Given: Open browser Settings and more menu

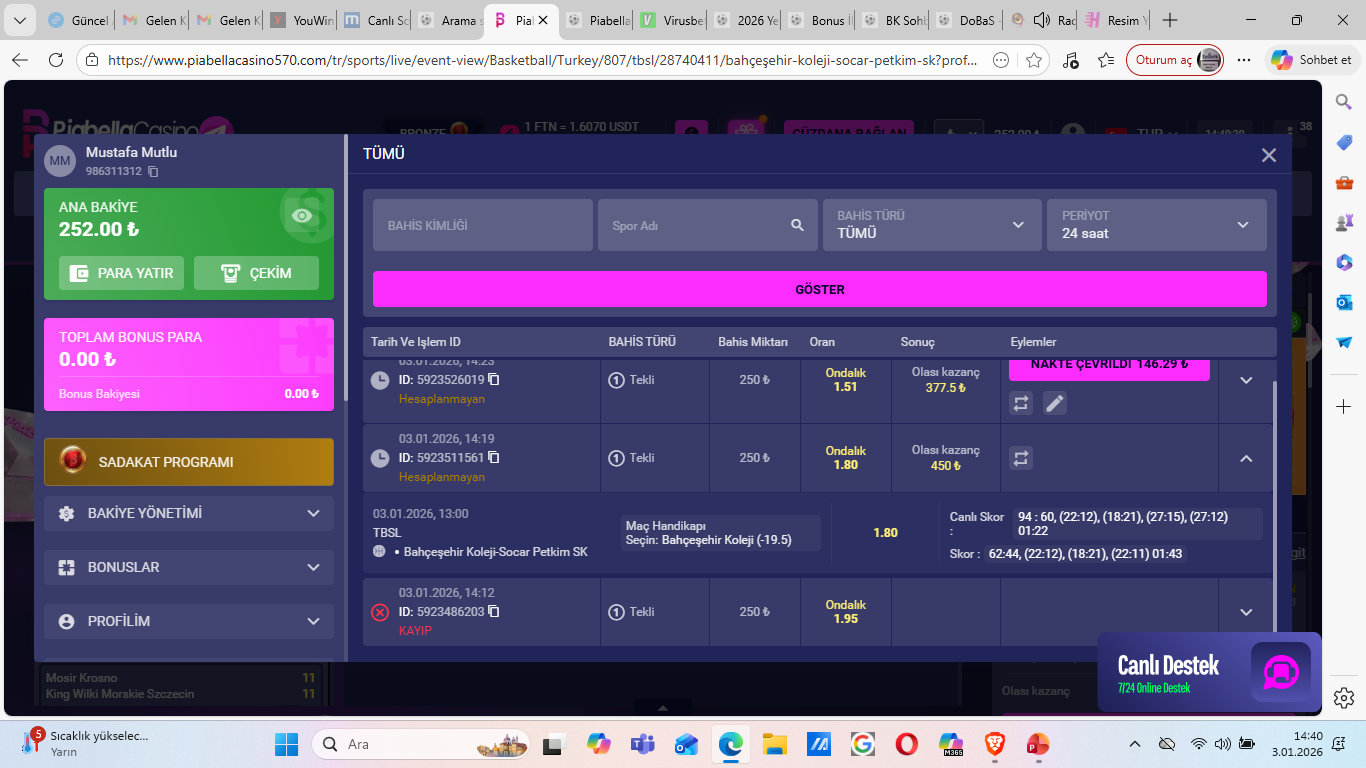Looking at the screenshot, I should (1244, 60).
